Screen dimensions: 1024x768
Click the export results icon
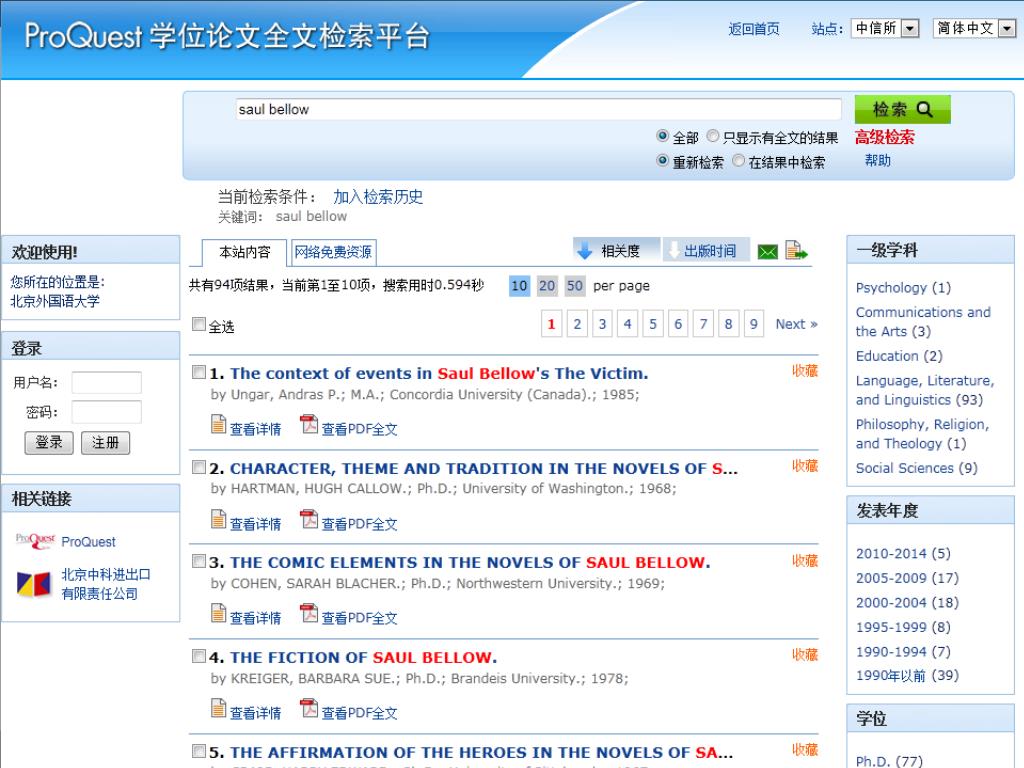[796, 250]
